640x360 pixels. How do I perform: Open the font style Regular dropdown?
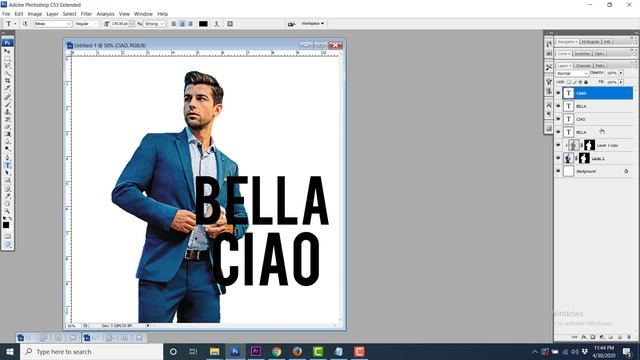[x=96, y=24]
